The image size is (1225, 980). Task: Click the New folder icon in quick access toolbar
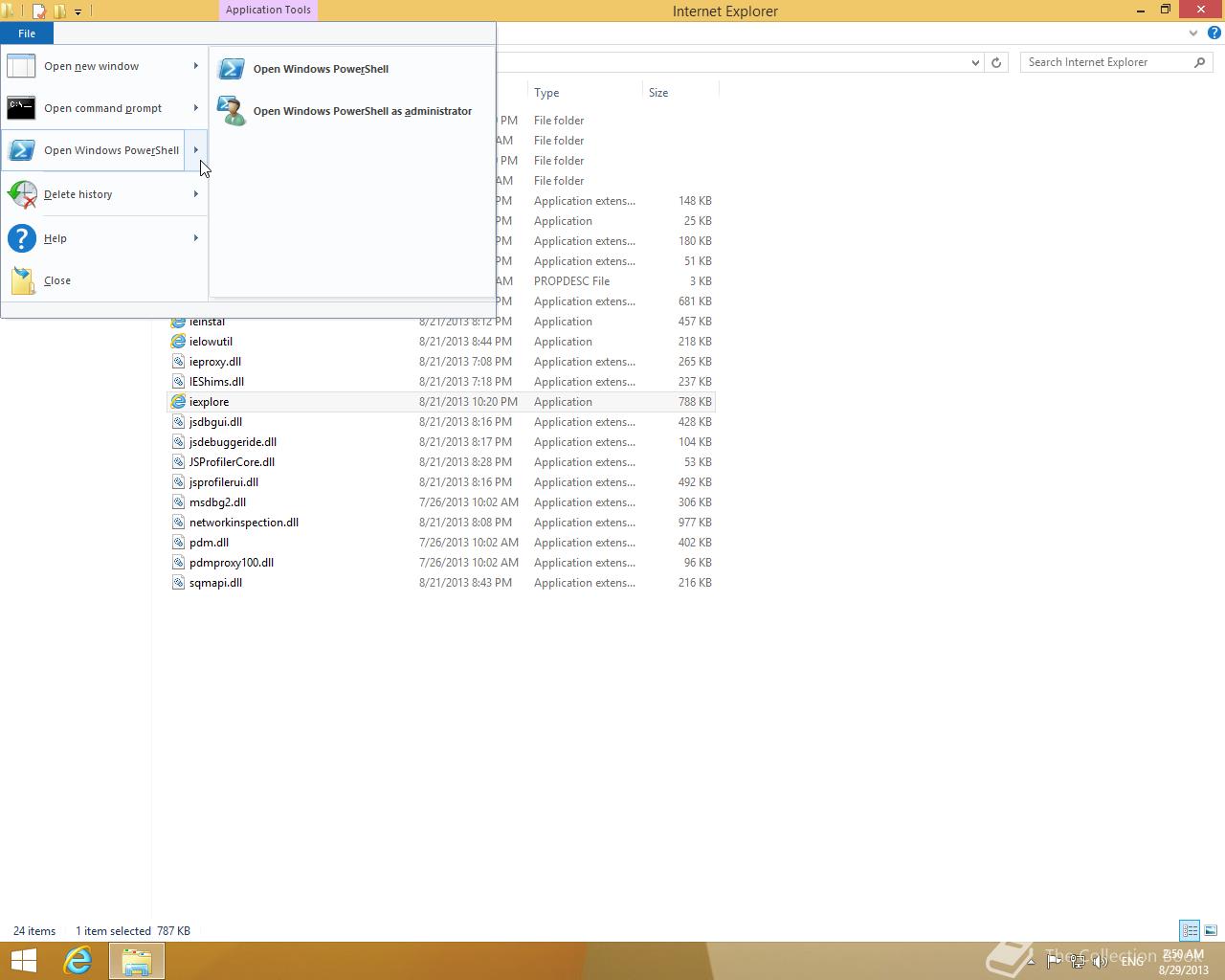tap(59, 11)
